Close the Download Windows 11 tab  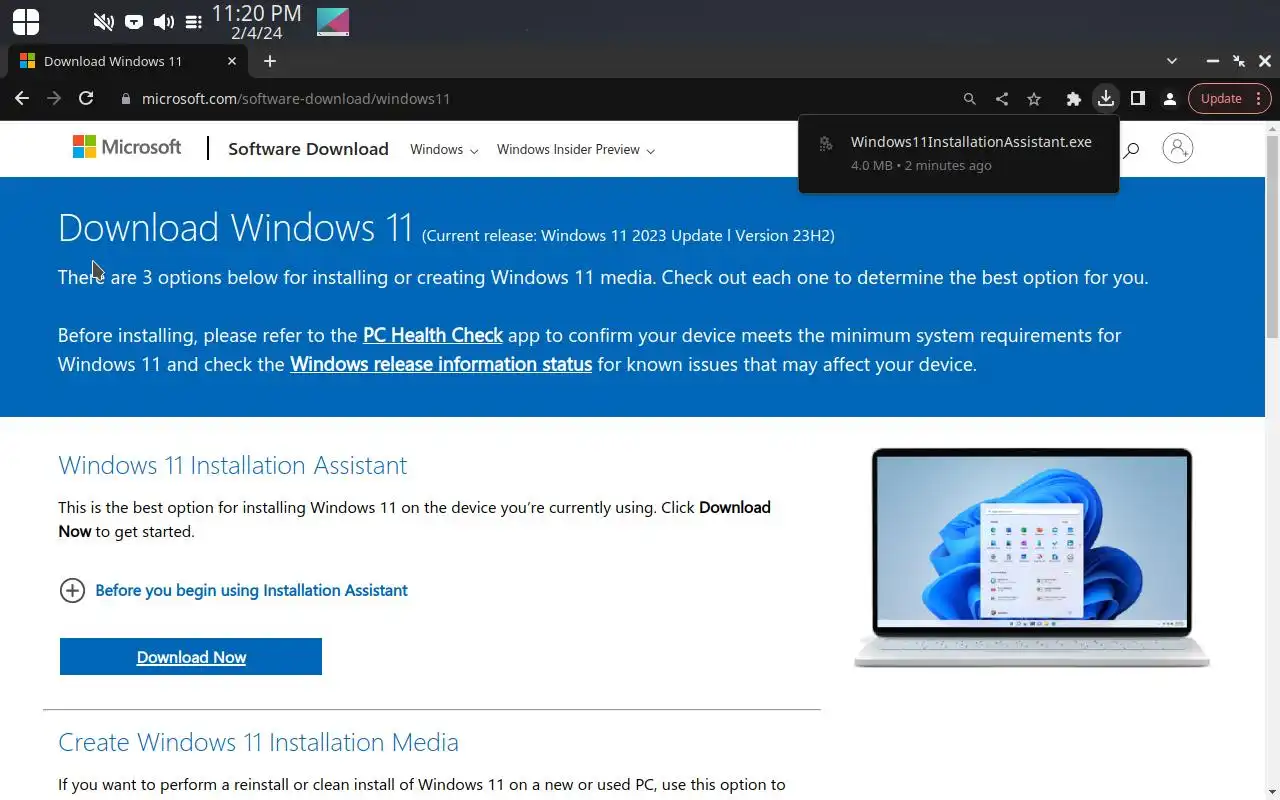(232, 61)
